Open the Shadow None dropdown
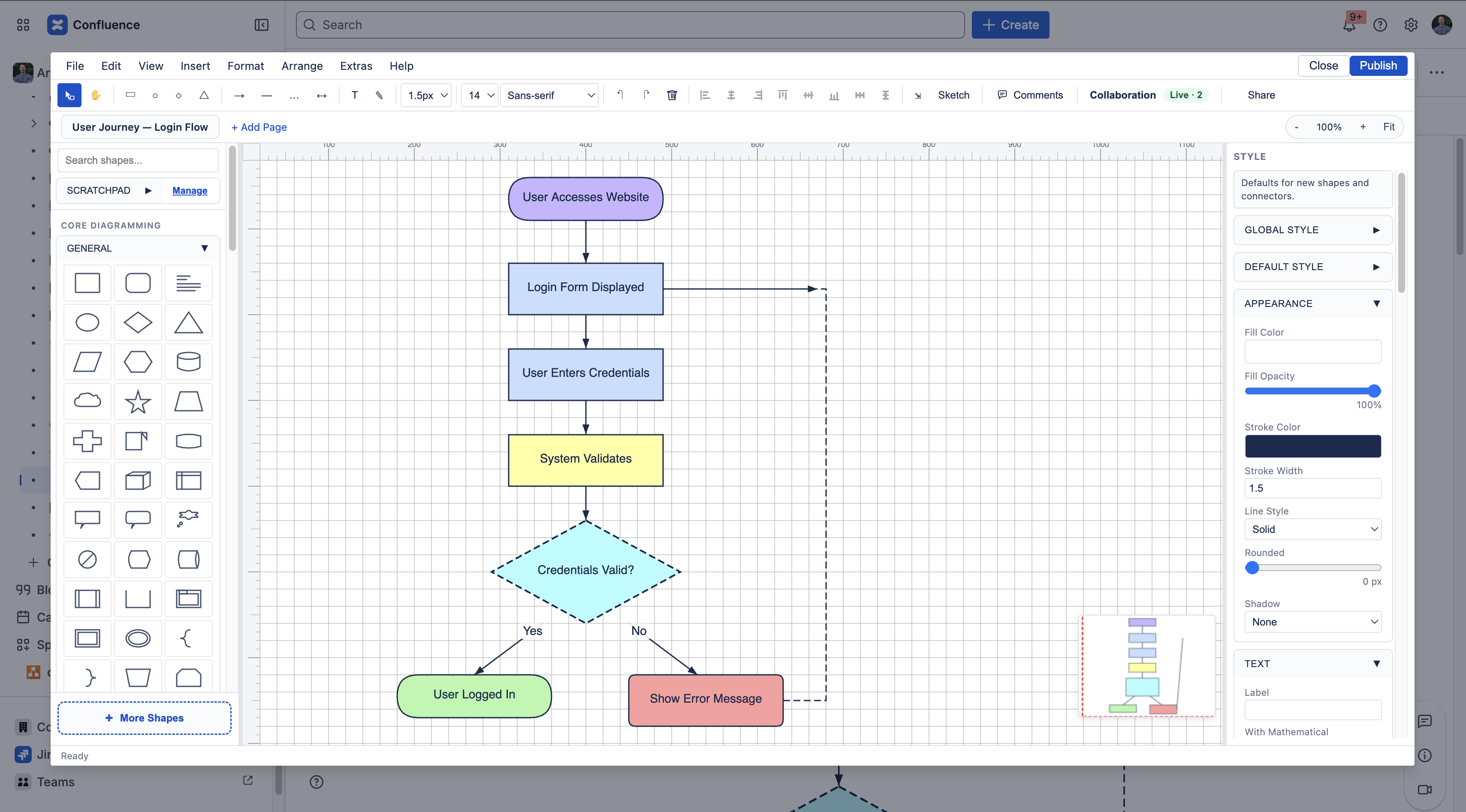Screen dimensions: 1466x812 click(x=1312, y=622)
